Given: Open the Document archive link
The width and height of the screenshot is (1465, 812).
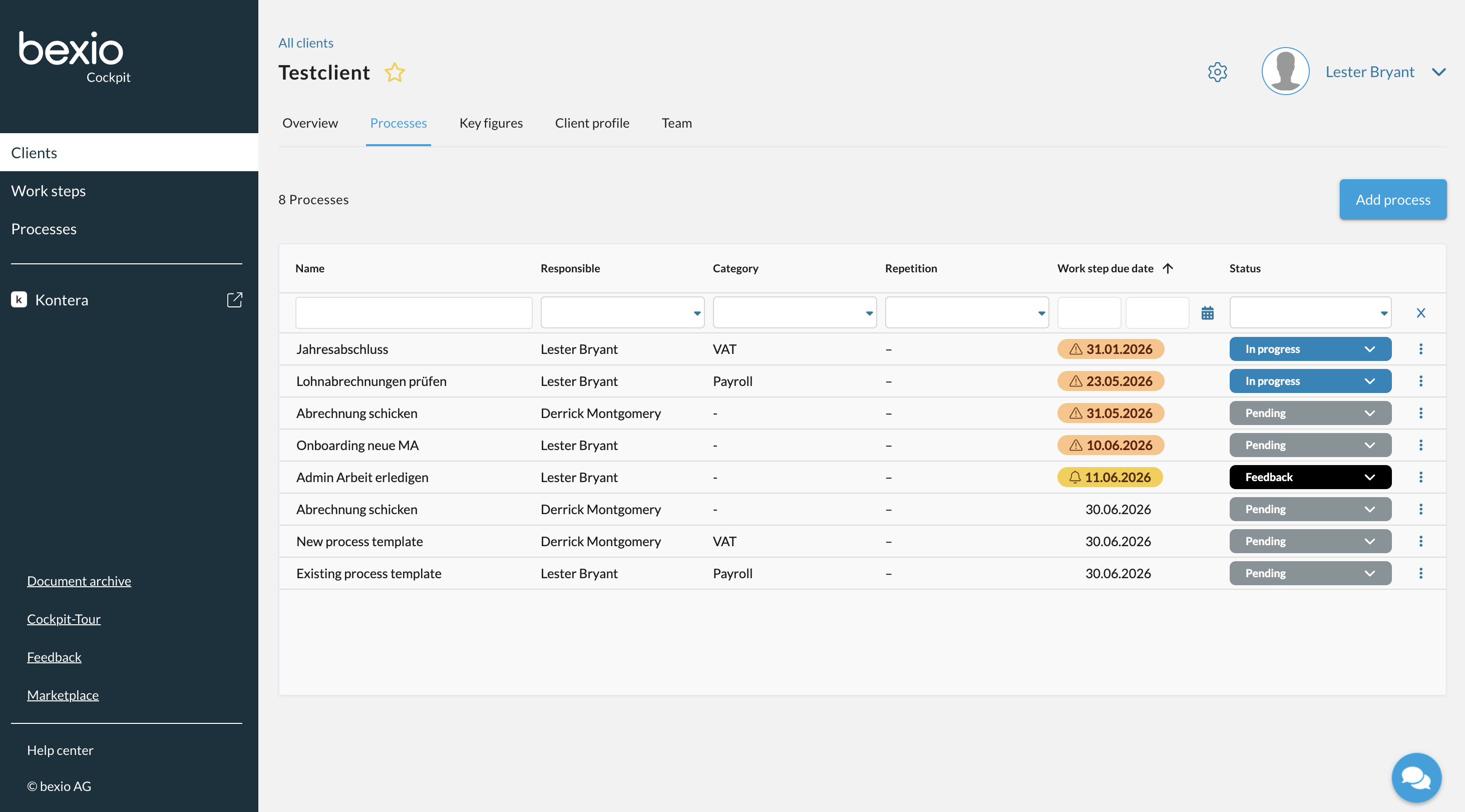Looking at the screenshot, I should pyautogui.click(x=79, y=581).
